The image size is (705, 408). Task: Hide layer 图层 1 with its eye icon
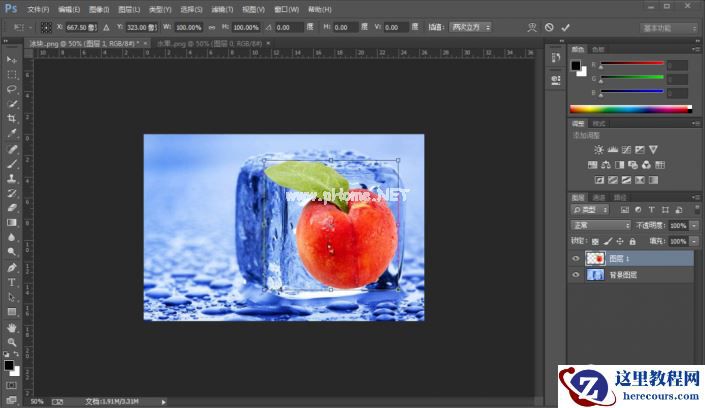pos(576,259)
